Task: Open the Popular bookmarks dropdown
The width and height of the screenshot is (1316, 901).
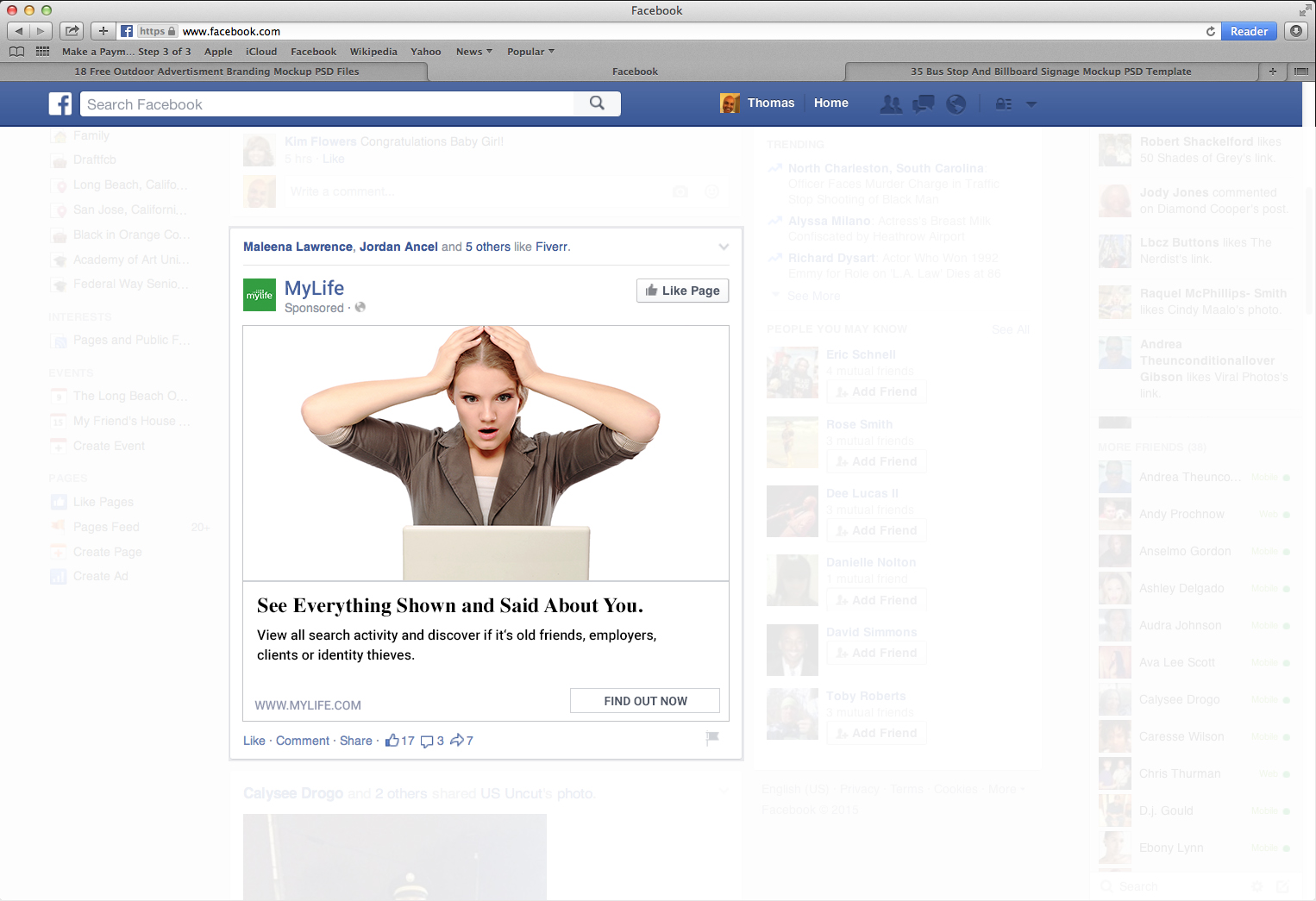Action: 530,52
